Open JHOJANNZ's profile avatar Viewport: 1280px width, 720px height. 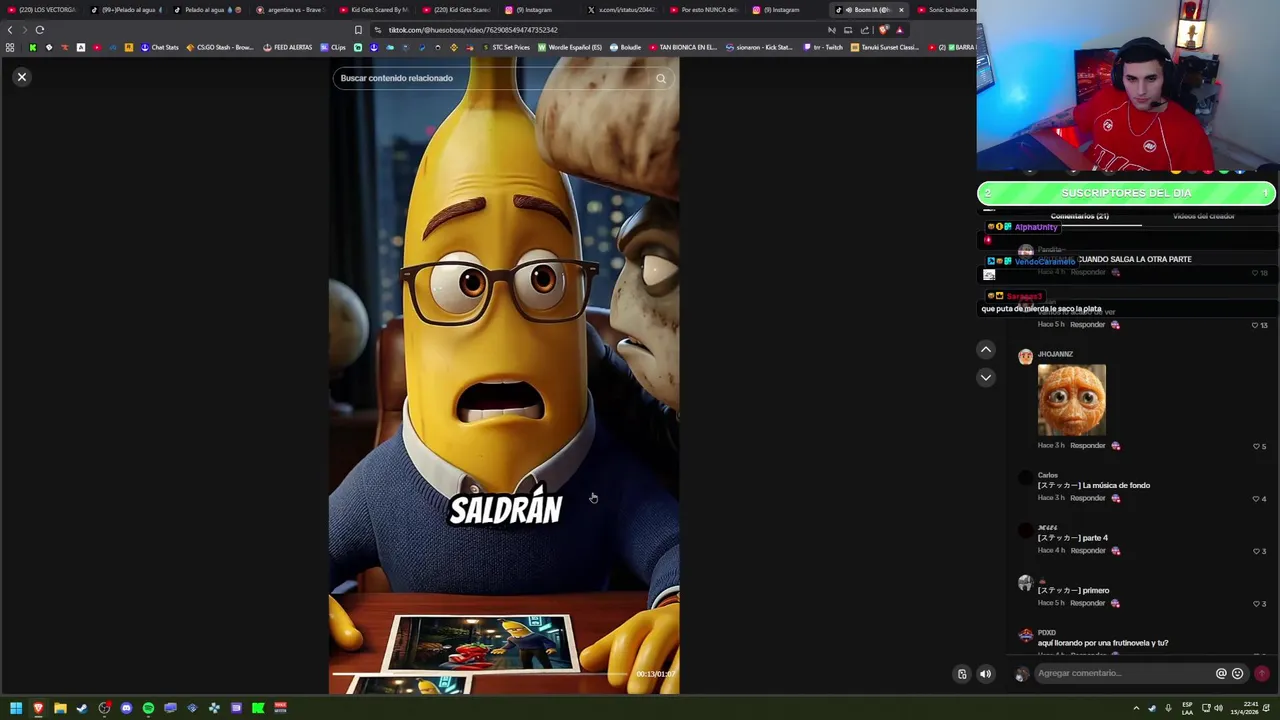pos(1025,357)
